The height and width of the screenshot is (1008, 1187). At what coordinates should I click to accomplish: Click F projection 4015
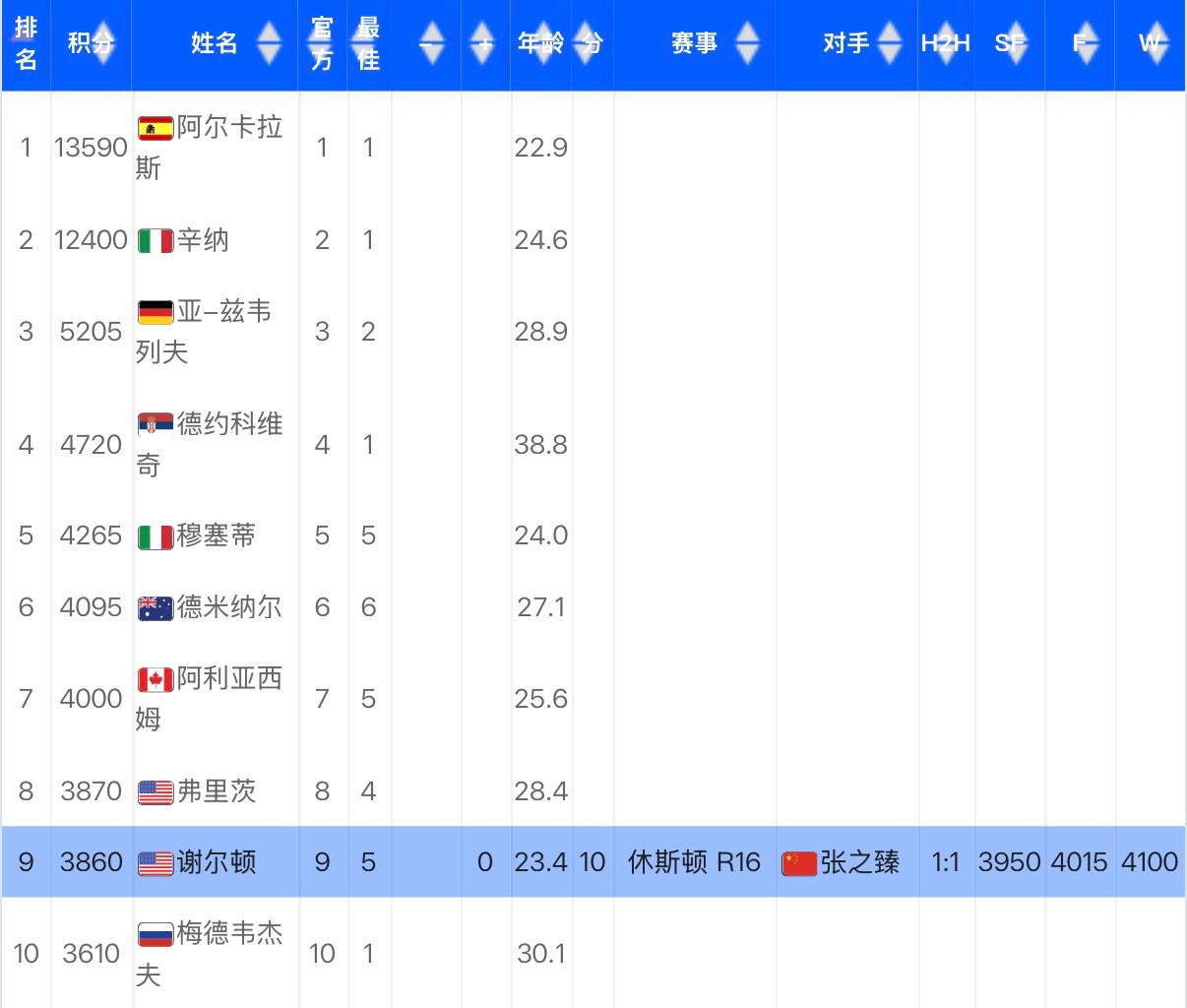pyautogui.click(x=1080, y=862)
